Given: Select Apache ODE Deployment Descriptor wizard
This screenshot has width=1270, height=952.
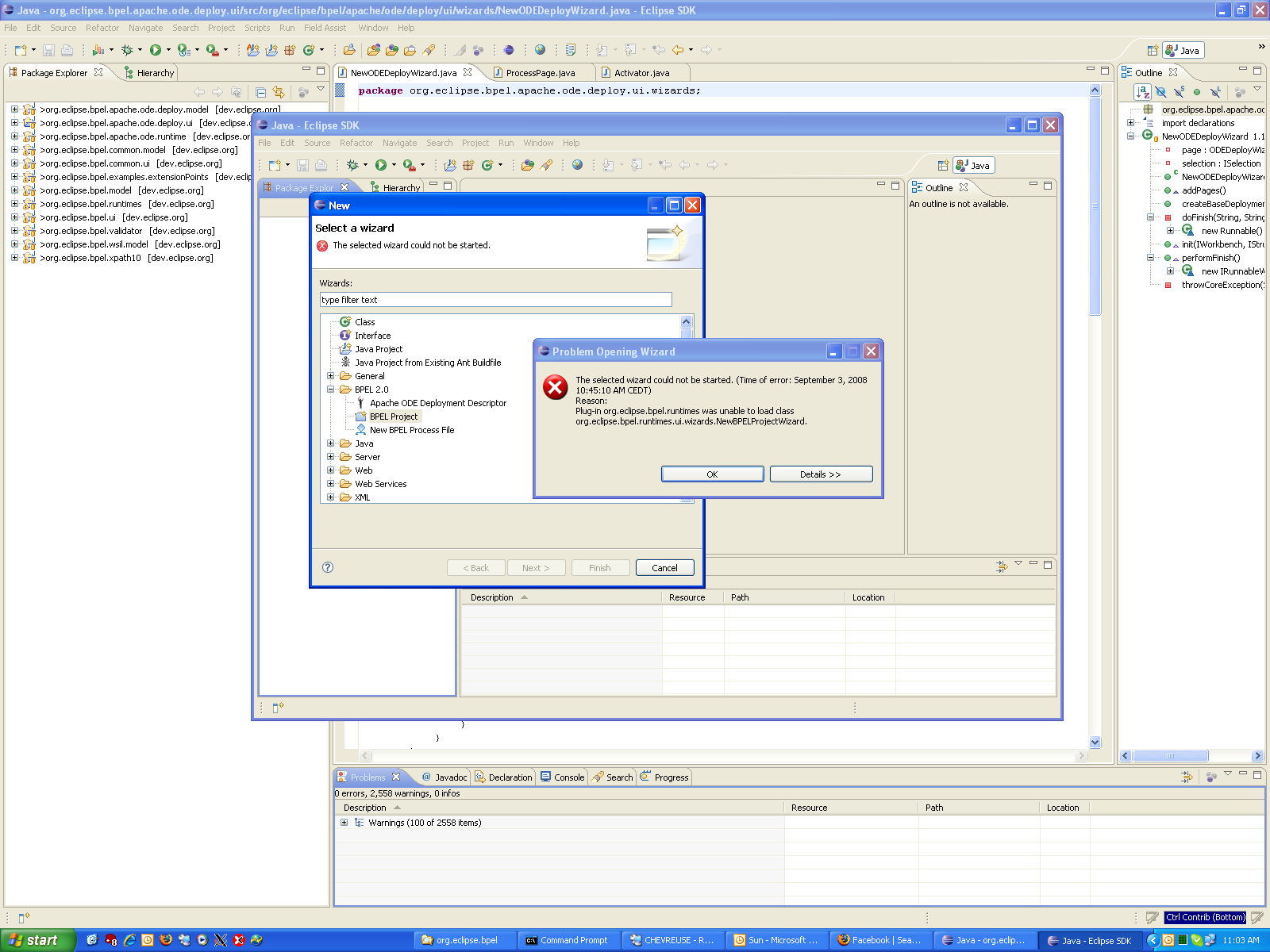Looking at the screenshot, I should 438,403.
